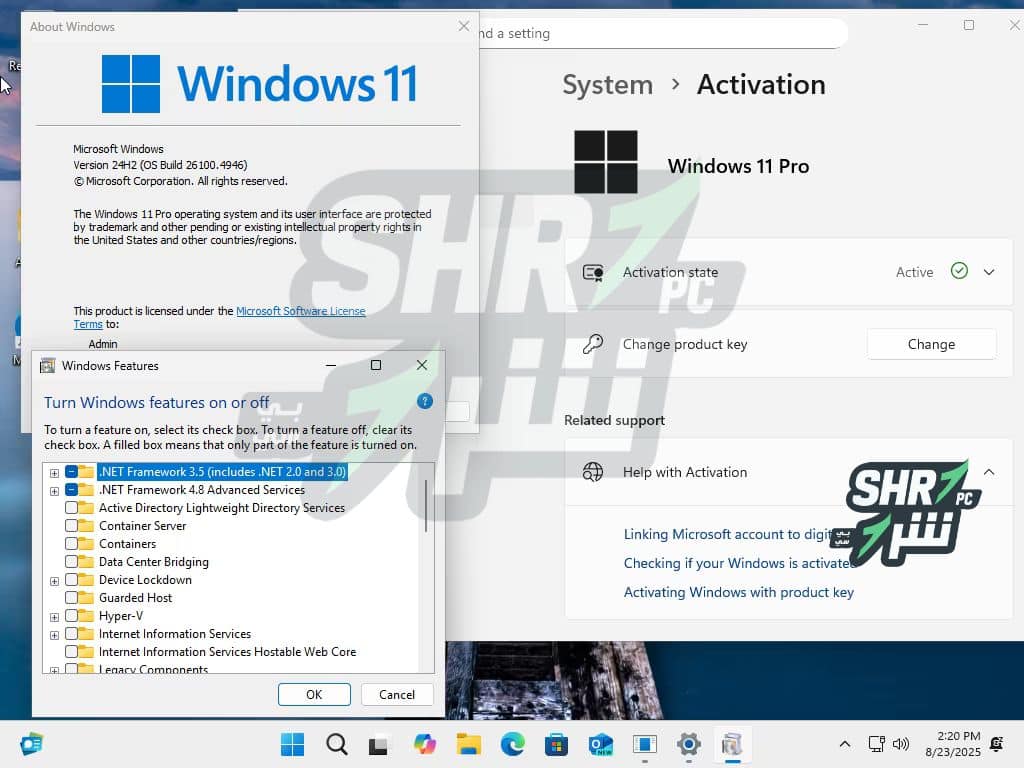Check the Container Server feature box
This screenshot has width=1024, height=768.
[x=72, y=526]
